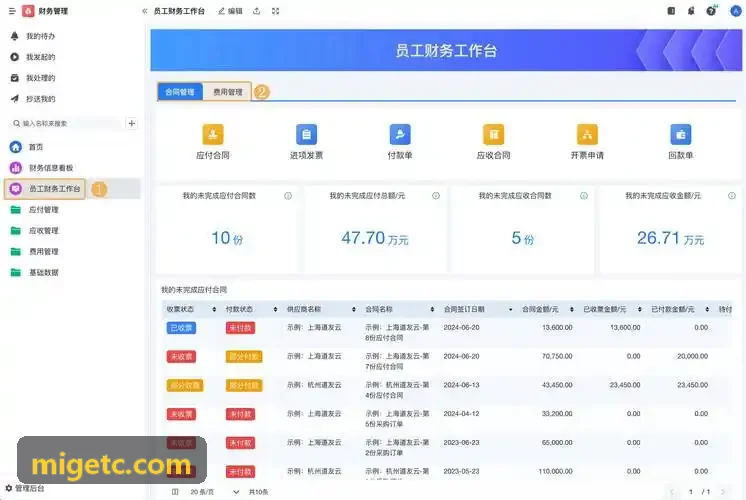
Task: Open the help question-mark icon
Action: (711, 11)
